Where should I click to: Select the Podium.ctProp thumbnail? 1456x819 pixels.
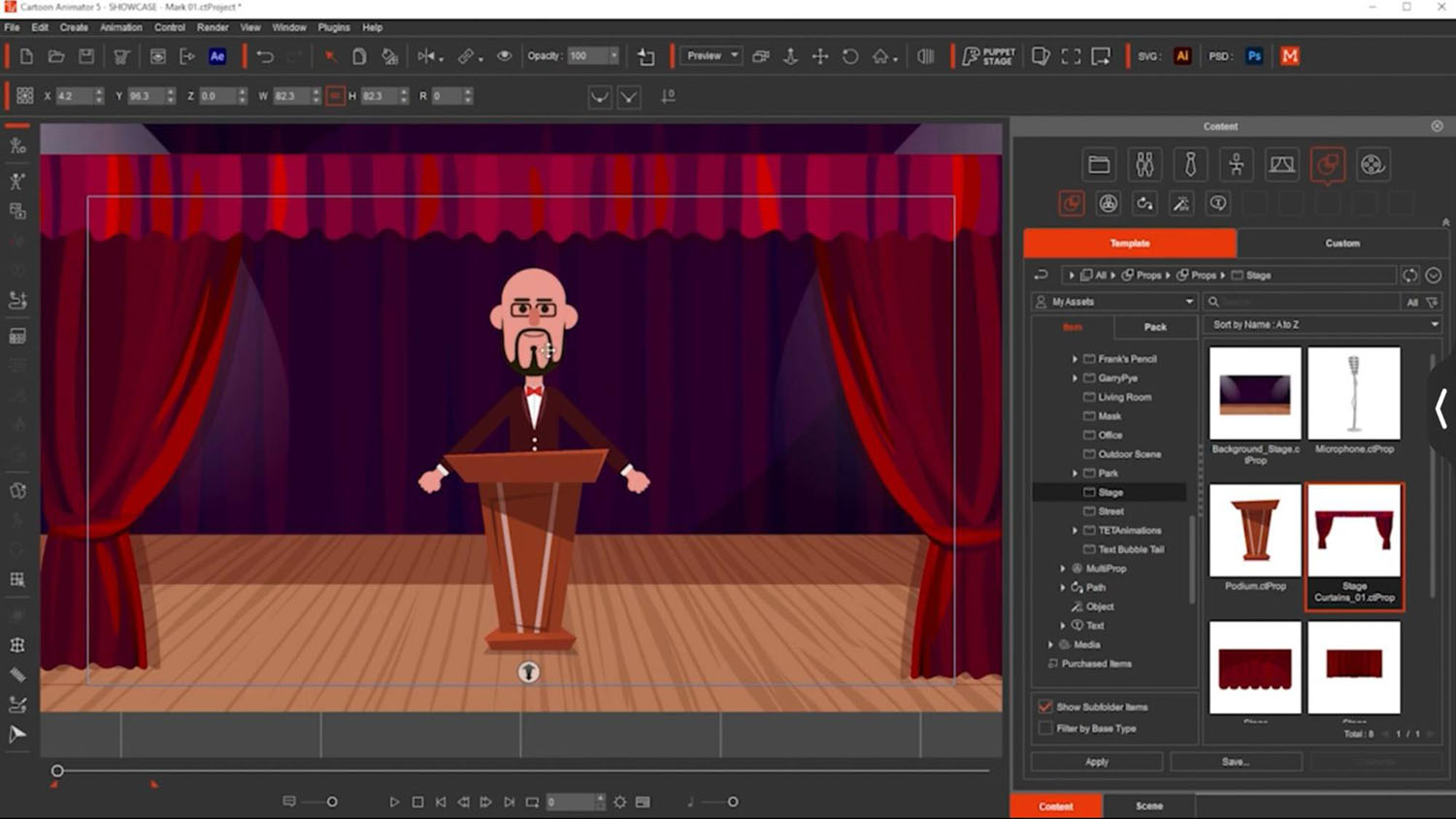point(1254,531)
